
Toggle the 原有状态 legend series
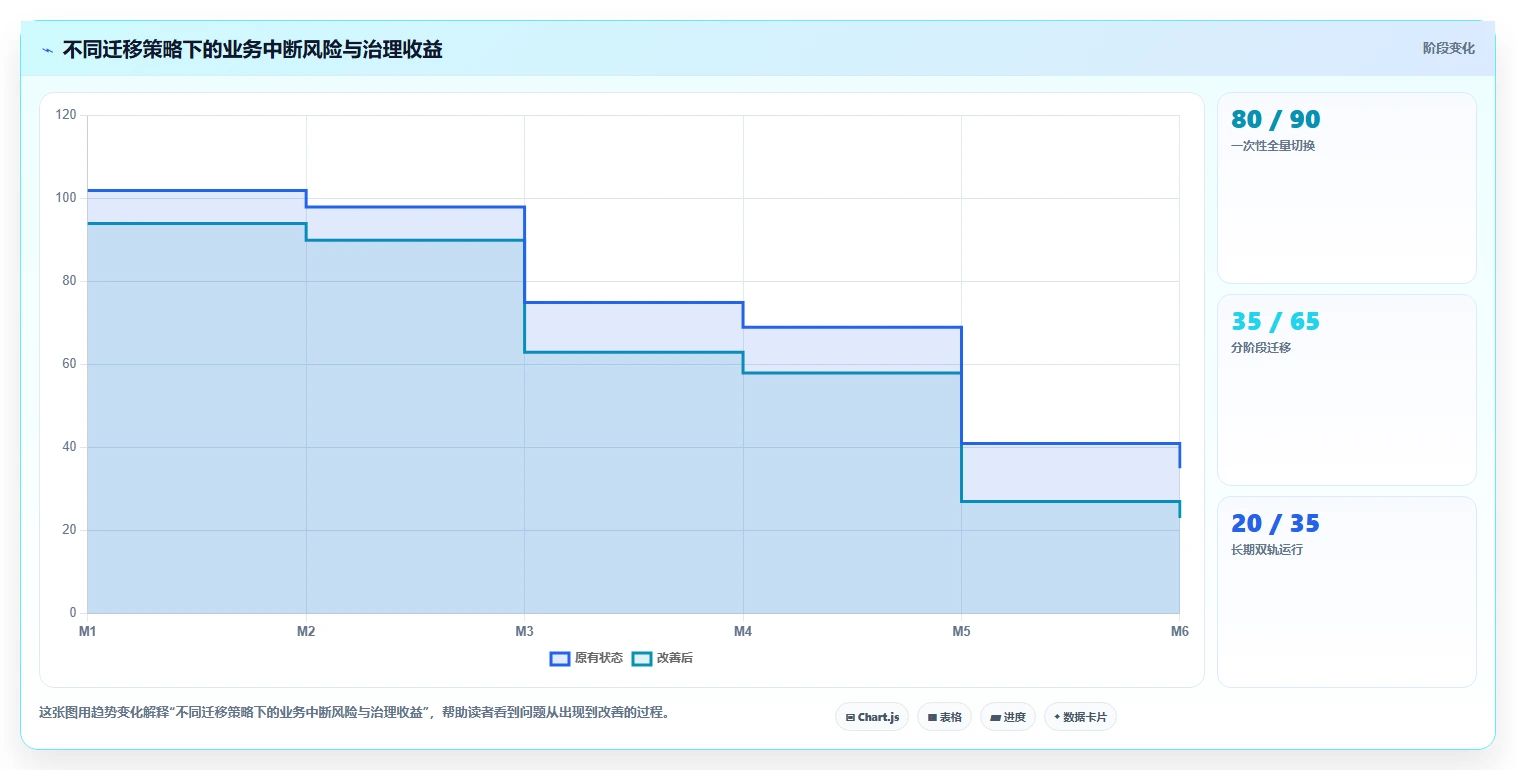coord(586,658)
